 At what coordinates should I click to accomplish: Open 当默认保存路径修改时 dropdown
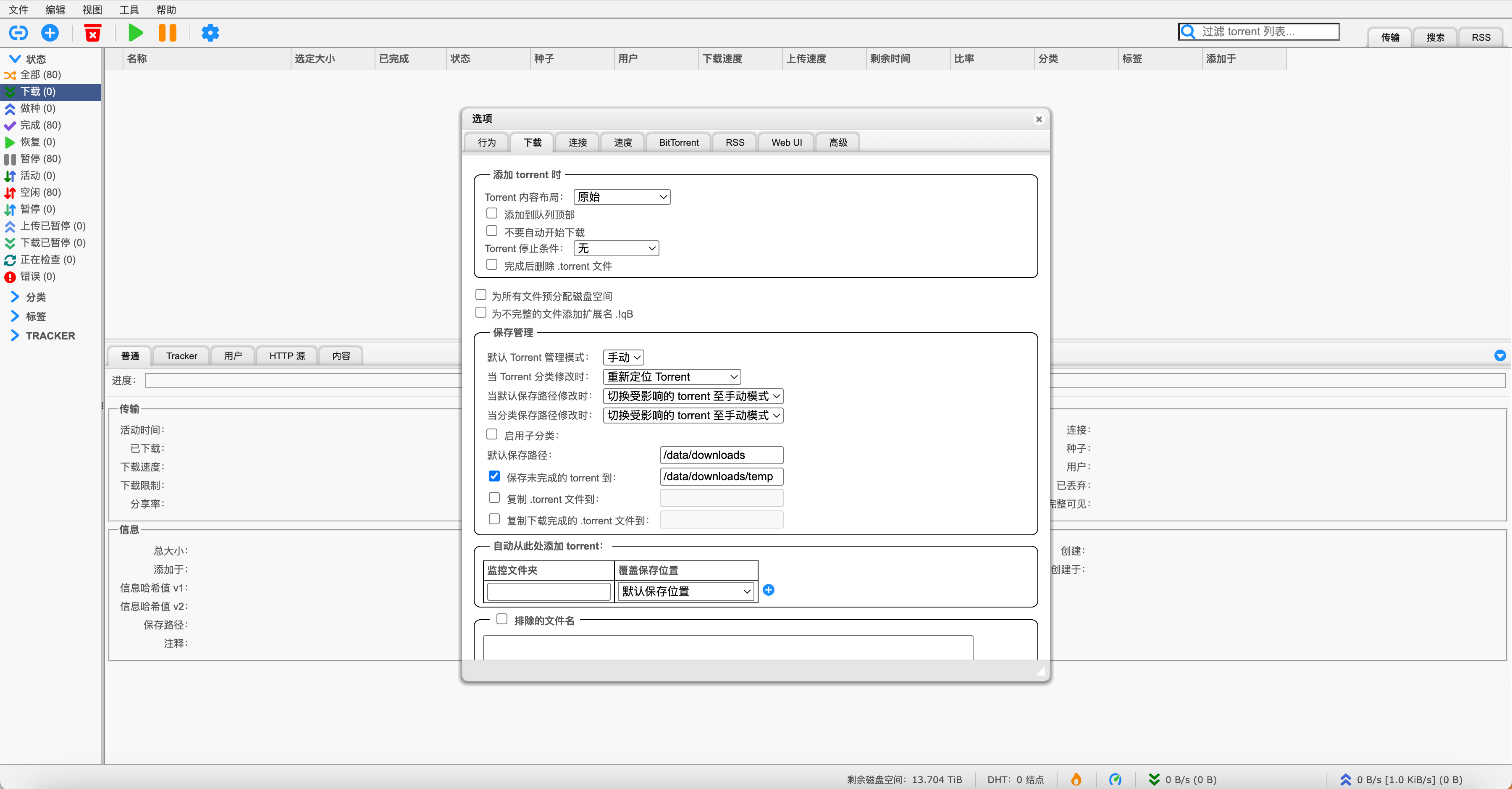(693, 396)
